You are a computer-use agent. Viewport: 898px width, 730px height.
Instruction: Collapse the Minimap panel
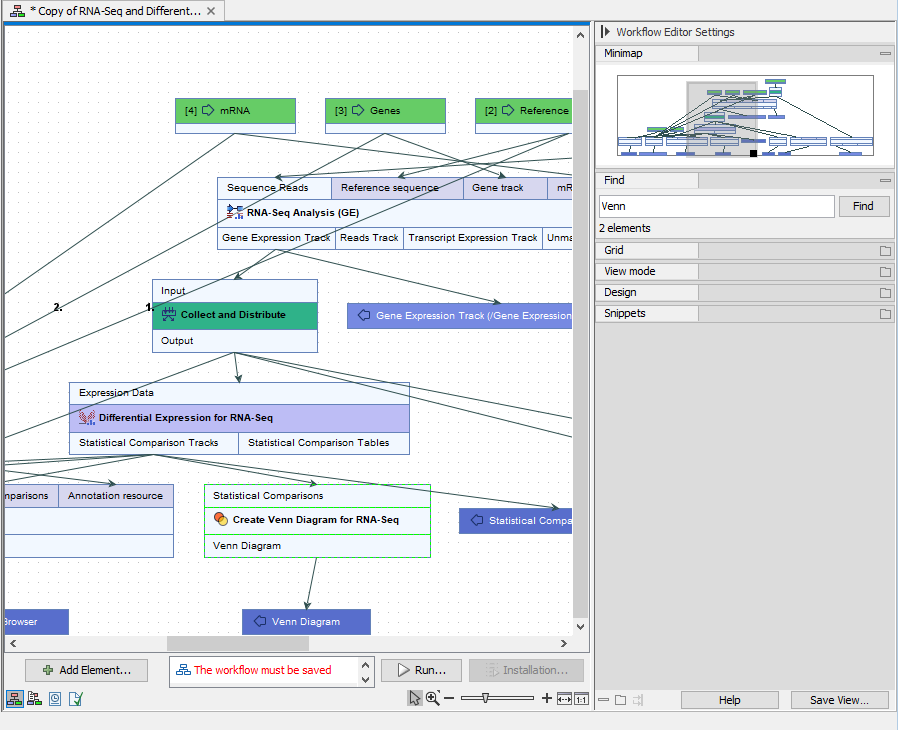click(884, 53)
